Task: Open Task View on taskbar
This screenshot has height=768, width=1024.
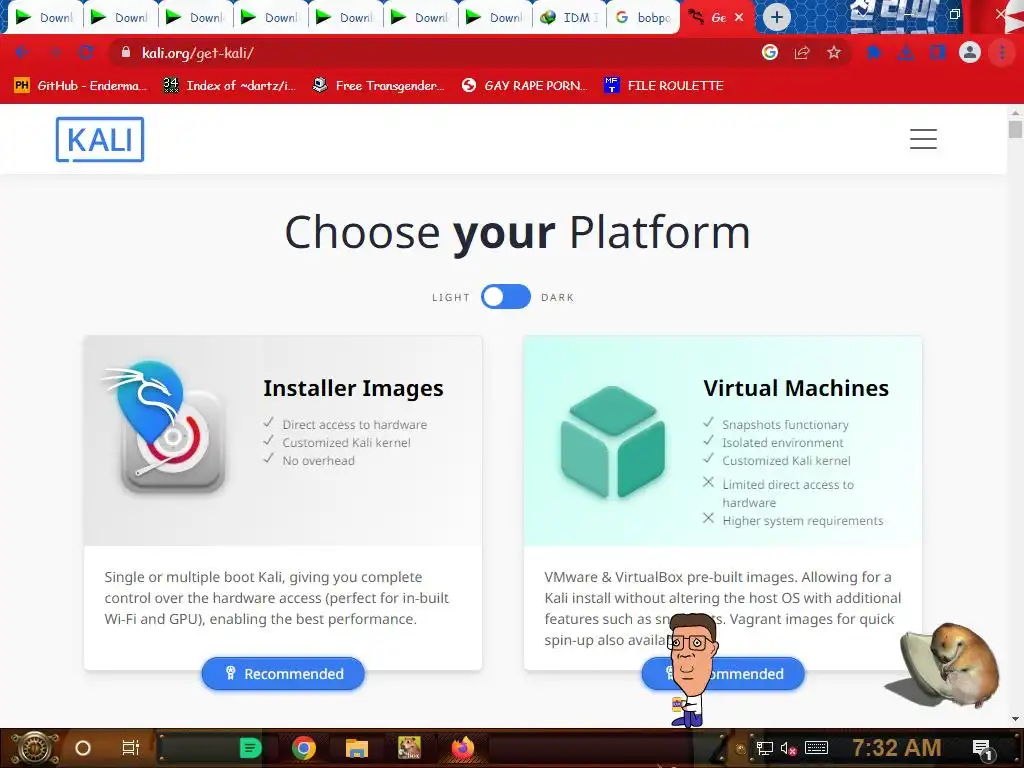Action: point(131,748)
